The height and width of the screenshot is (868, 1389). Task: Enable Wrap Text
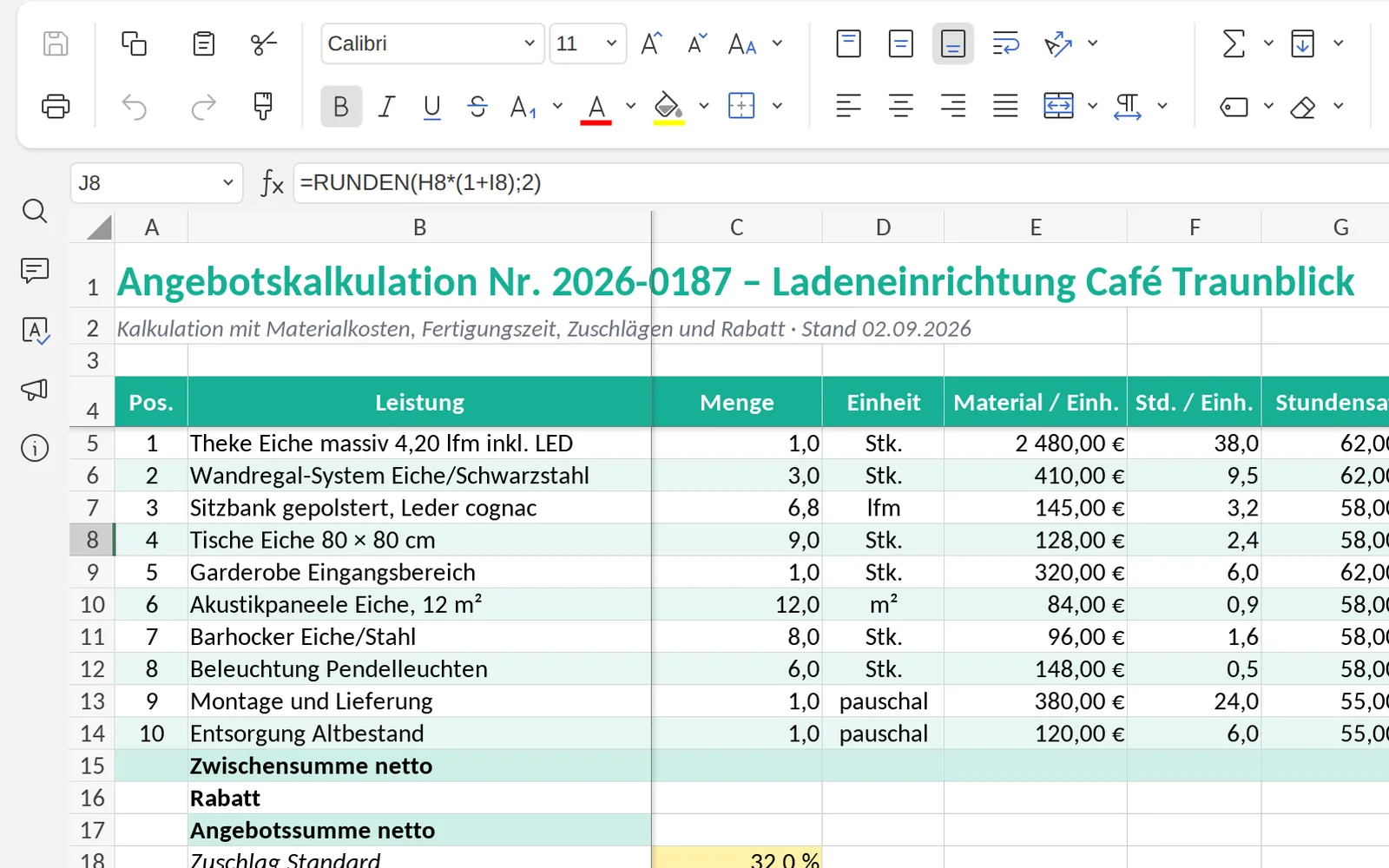[1005, 43]
